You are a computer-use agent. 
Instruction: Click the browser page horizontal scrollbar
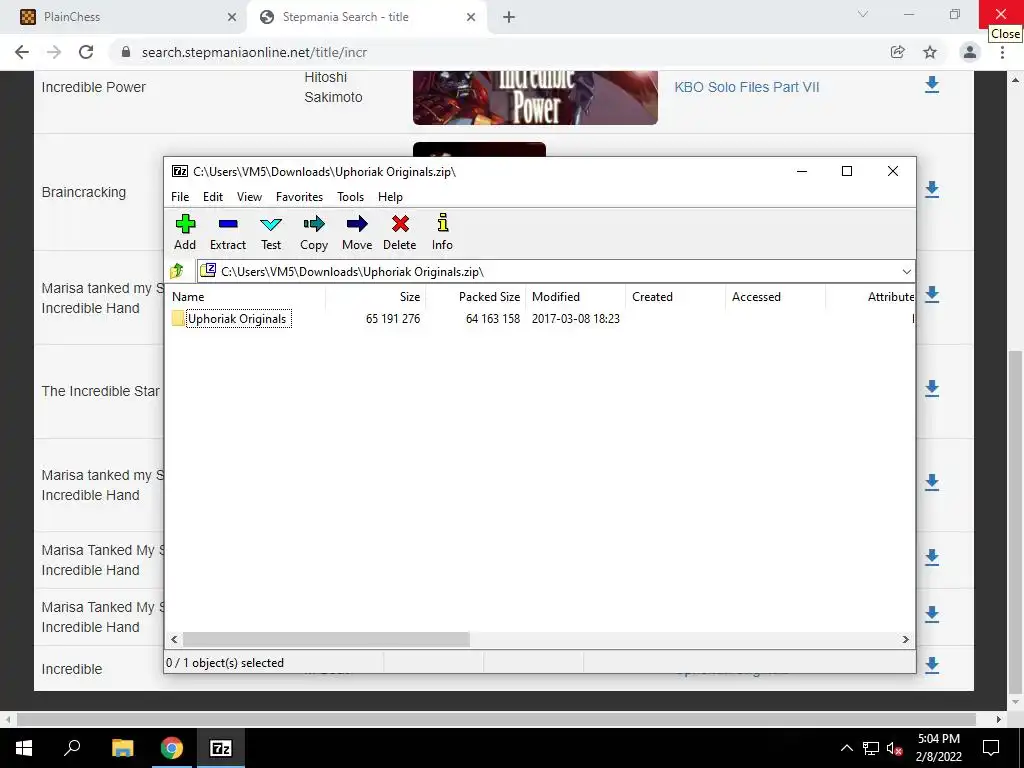[x=496, y=719]
